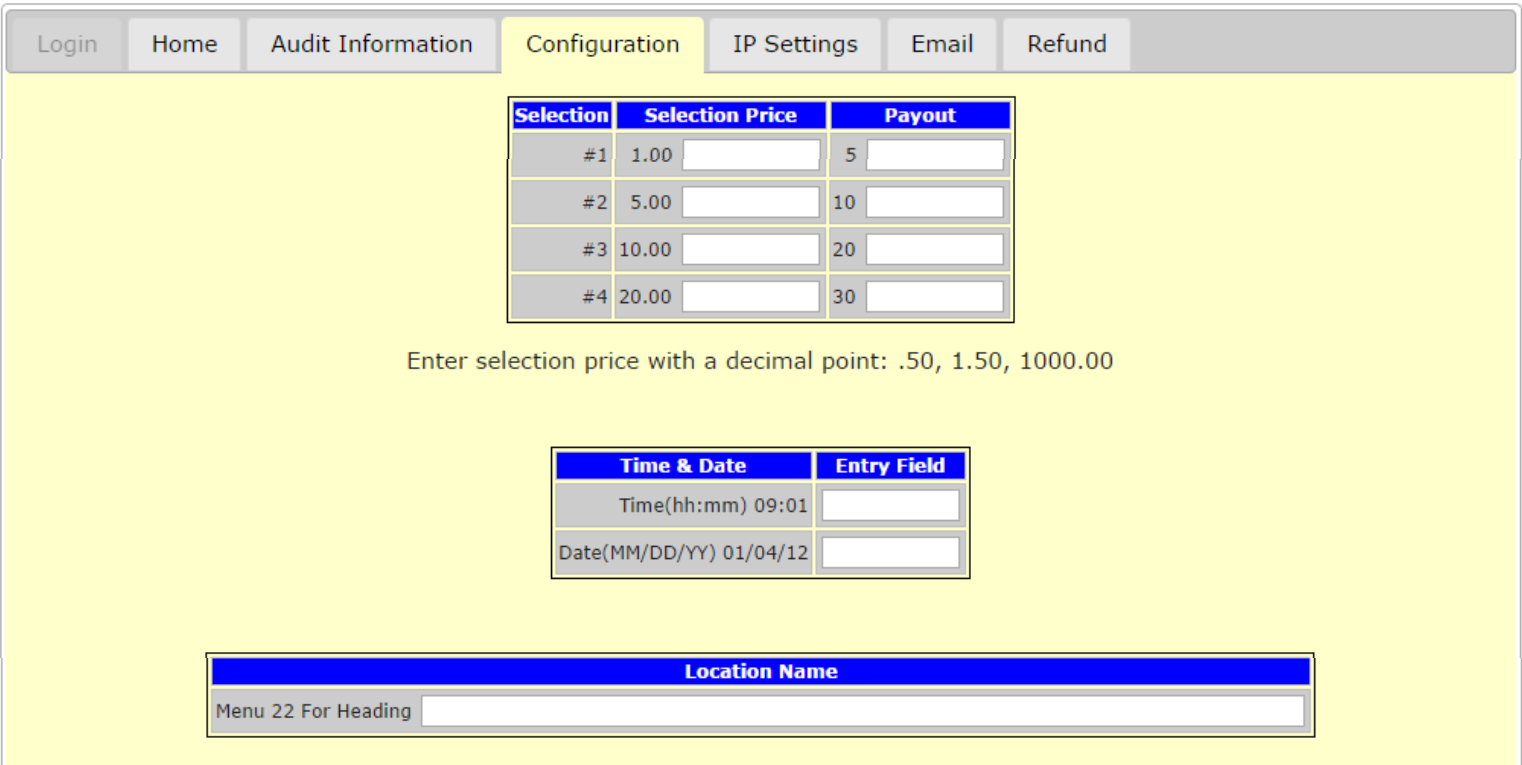Image resolution: width=1522 pixels, height=765 pixels.
Task: Click the Selection Price column header
Action: point(720,115)
